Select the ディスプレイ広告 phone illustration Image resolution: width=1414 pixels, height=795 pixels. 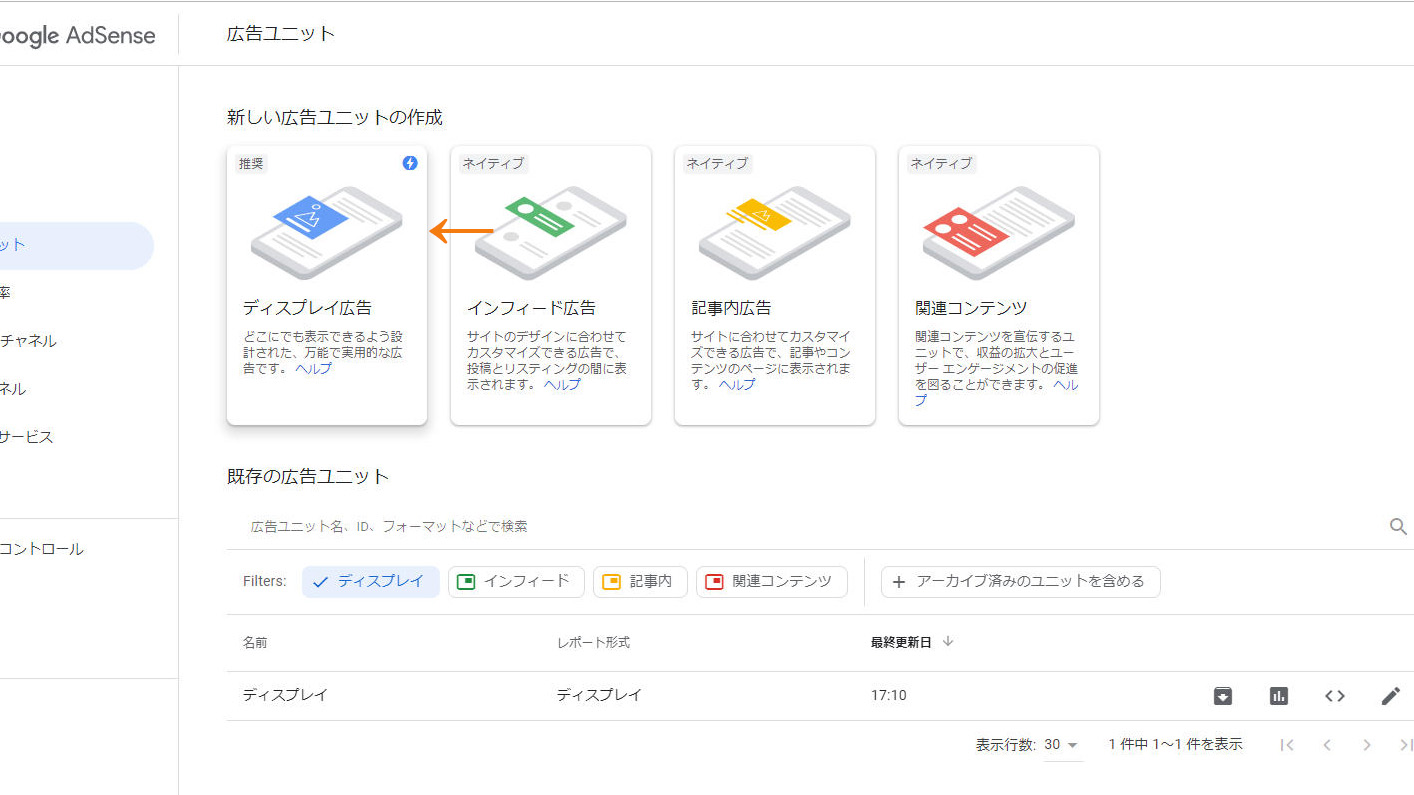326,232
